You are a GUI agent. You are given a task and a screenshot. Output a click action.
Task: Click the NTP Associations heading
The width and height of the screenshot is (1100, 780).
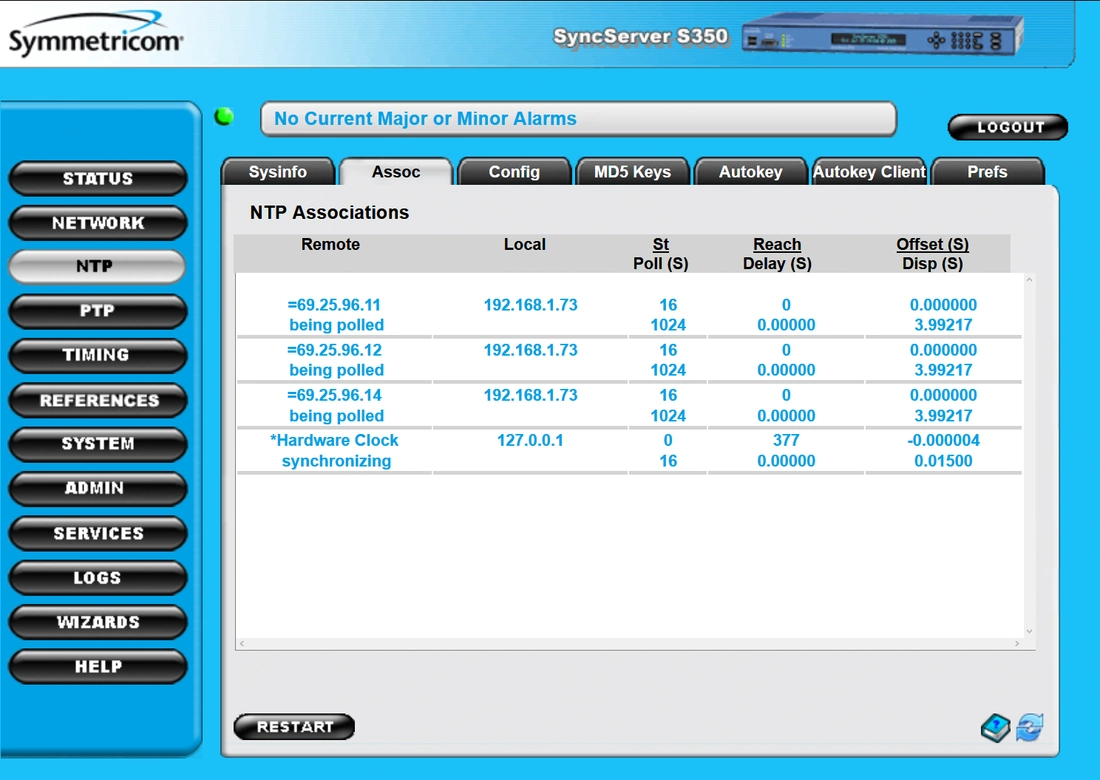pyautogui.click(x=329, y=213)
